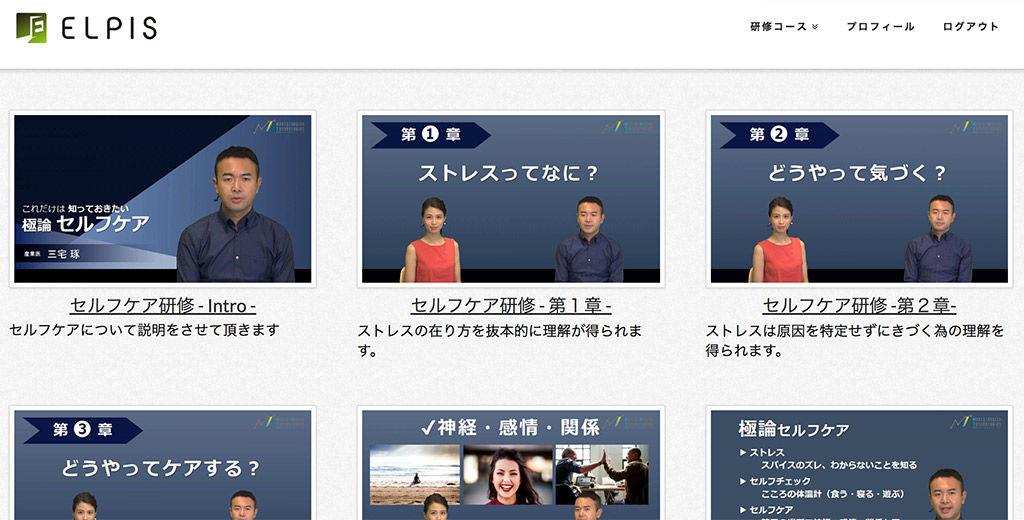Open the 極論セルフケア summary thumbnail
Viewport: 1024px width, 520px height.
coord(859,463)
